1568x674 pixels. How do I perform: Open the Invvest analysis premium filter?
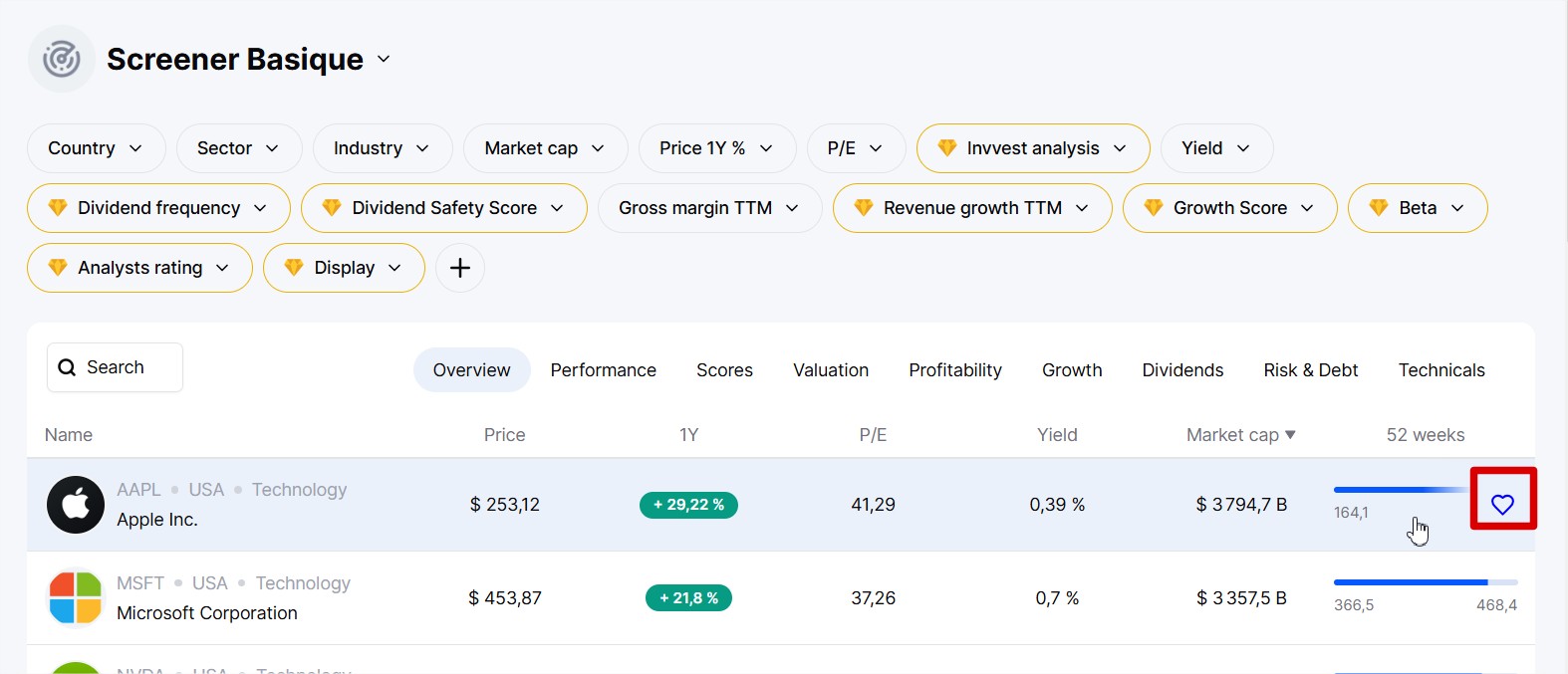tap(1033, 148)
